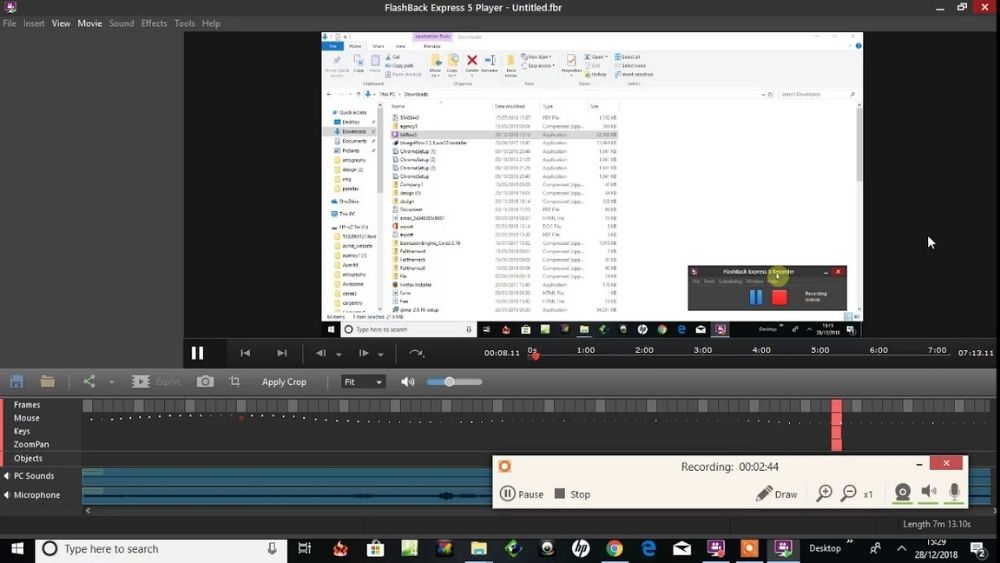Viewport: 1000px width, 563px height.
Task: Click the zoom out magnifier in recorder
Action: click(848, 493)
